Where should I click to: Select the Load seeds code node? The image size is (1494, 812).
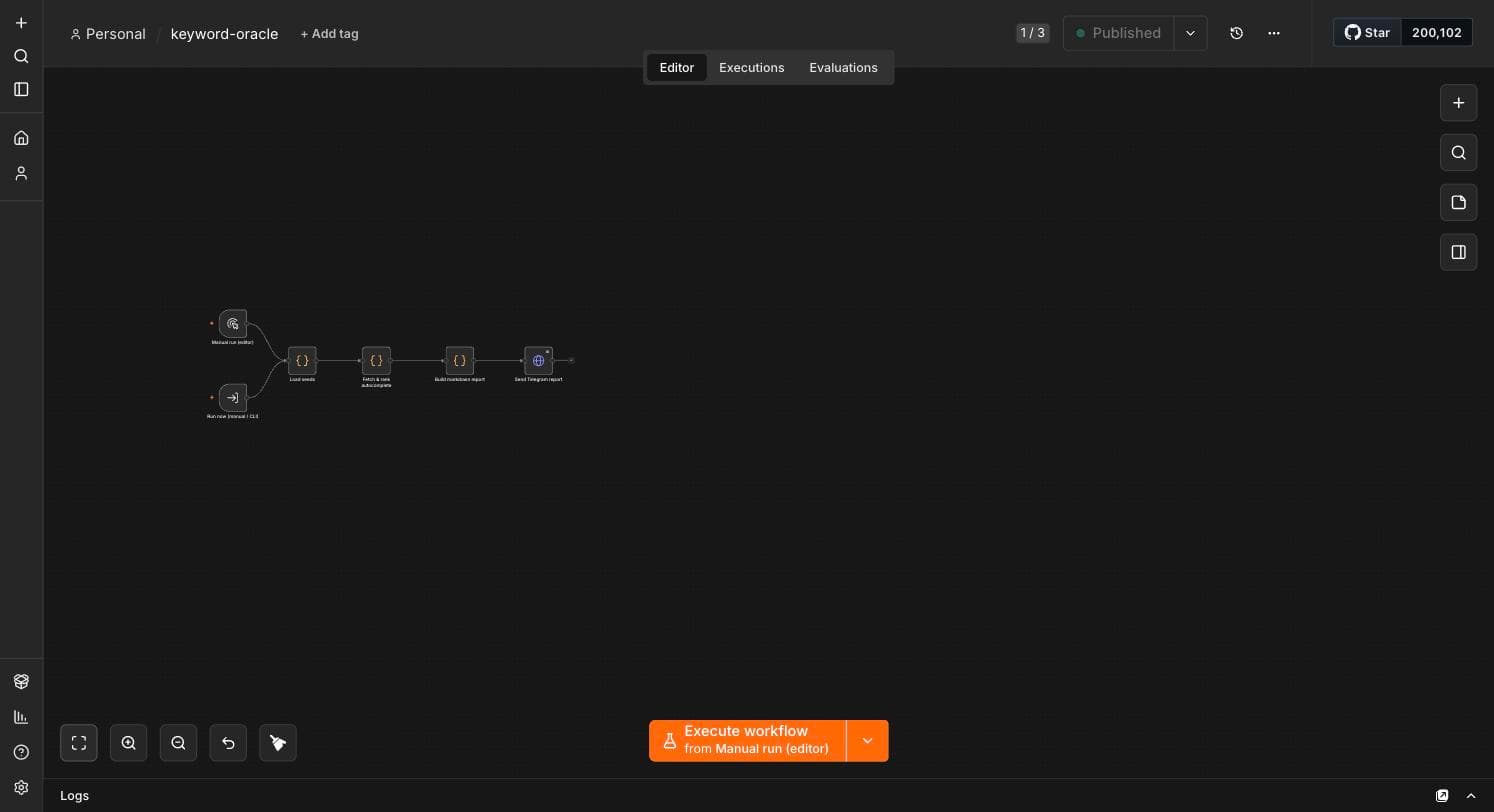click(302, 361)
